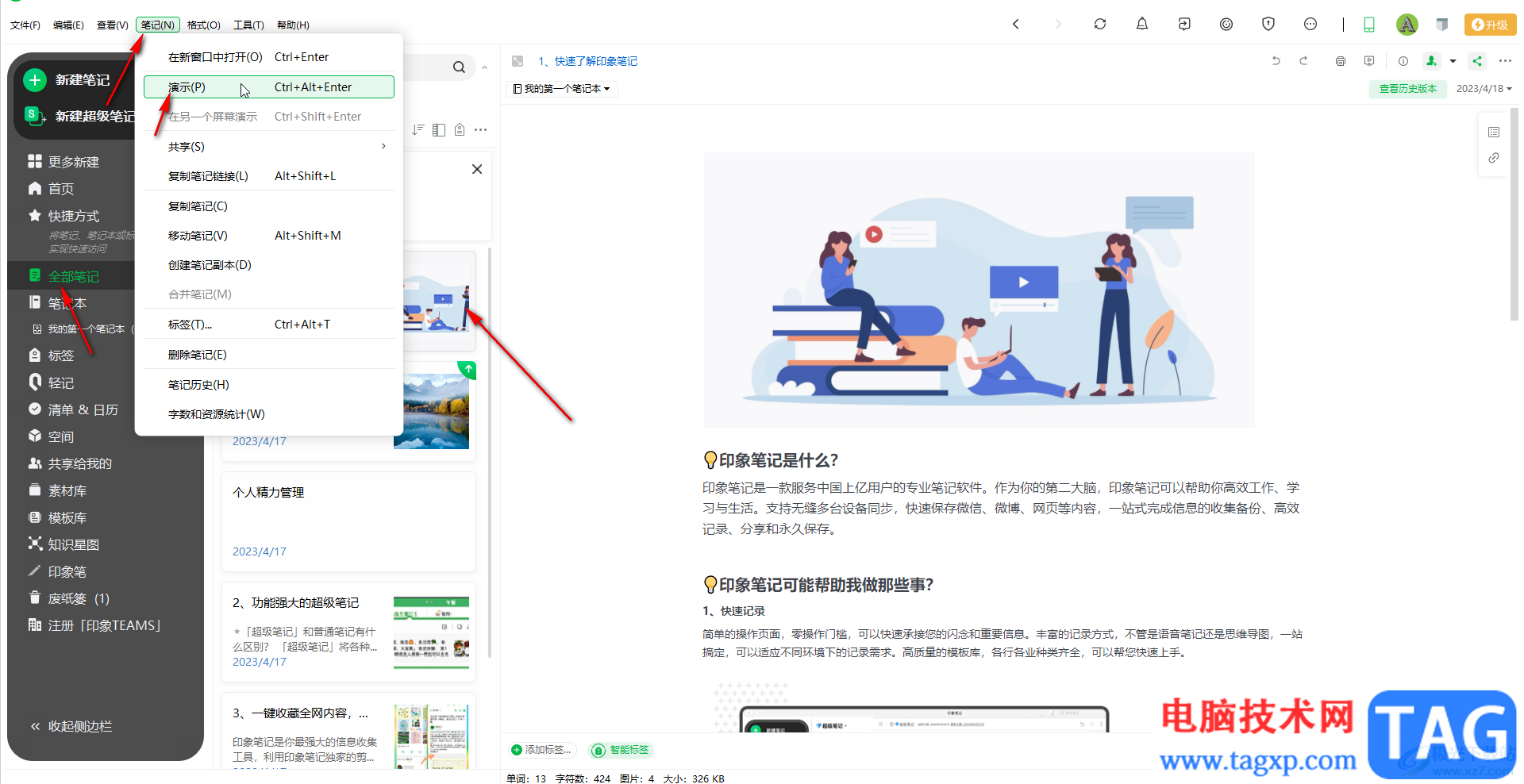
Task: Open the 帮助(H) menu
Action: 293,25
